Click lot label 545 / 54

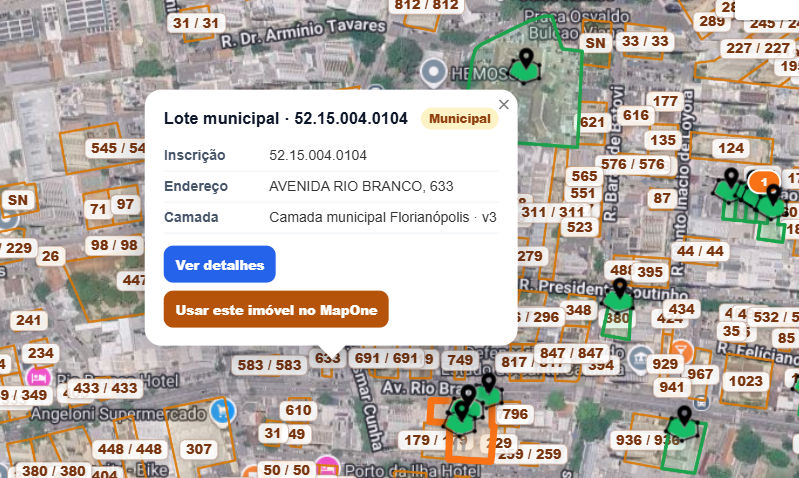click(x=117, y=148)
